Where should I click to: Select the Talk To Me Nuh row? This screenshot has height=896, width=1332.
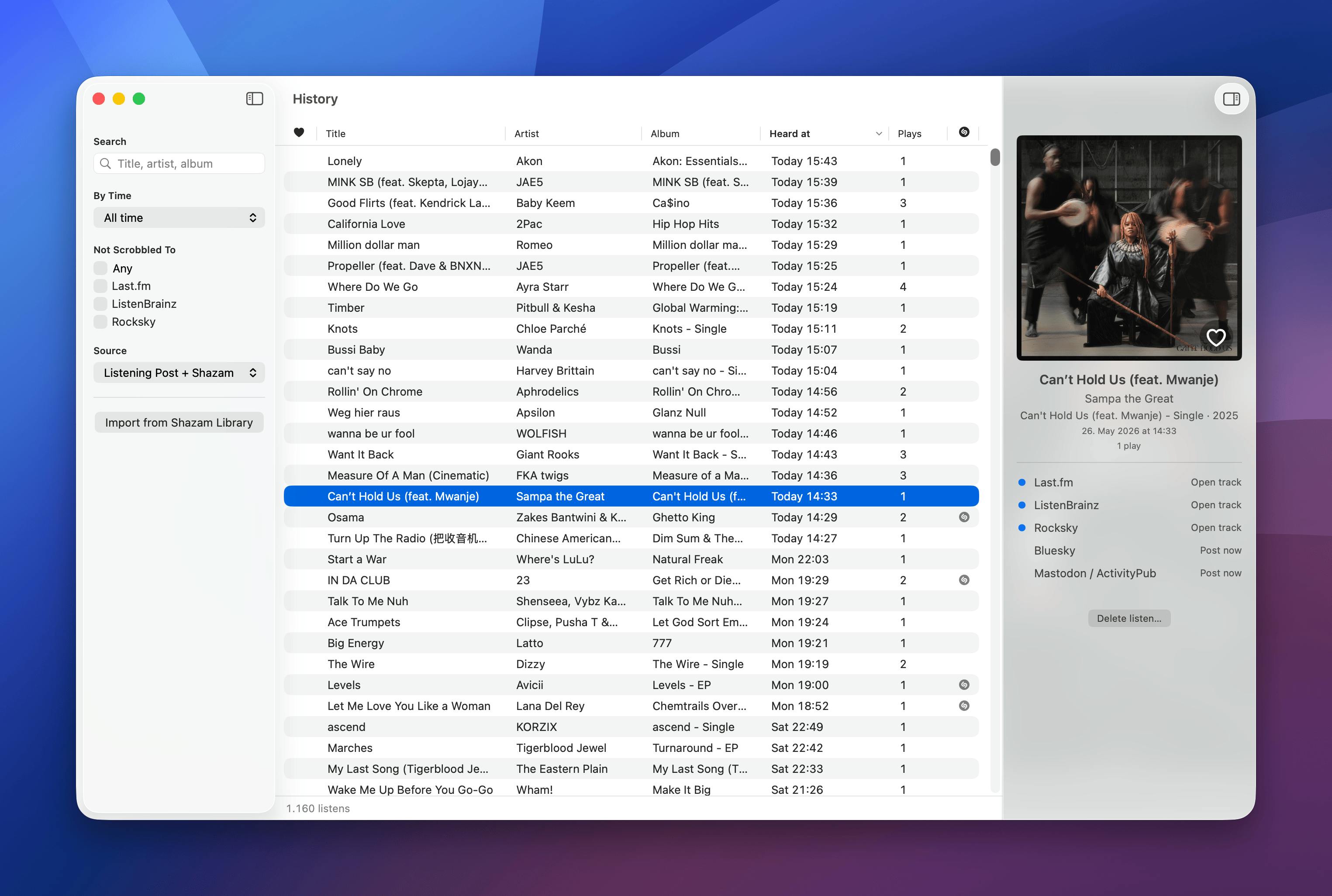click(x=631, y=601)
